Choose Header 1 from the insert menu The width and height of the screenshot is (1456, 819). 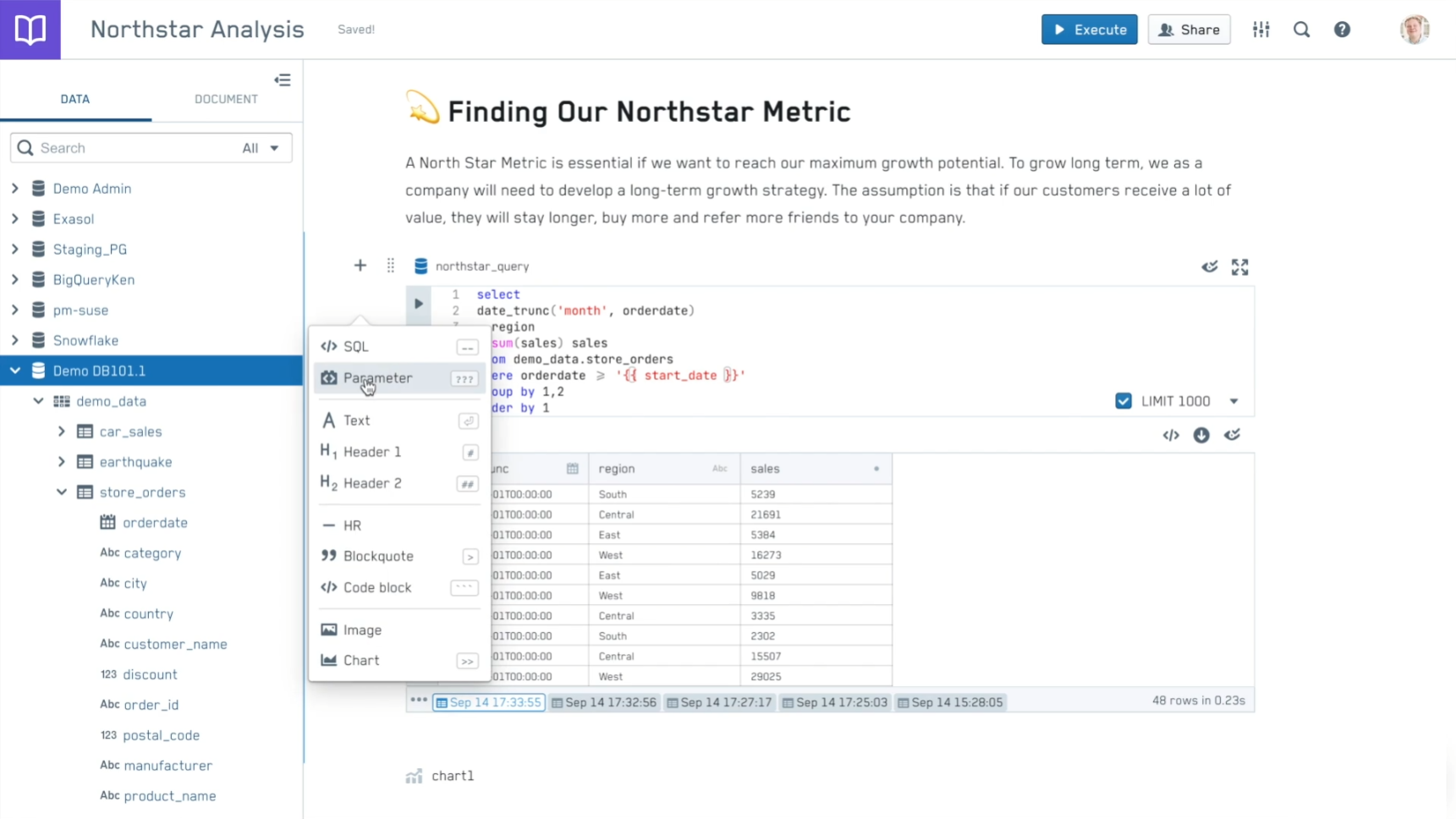coord(399,452)
